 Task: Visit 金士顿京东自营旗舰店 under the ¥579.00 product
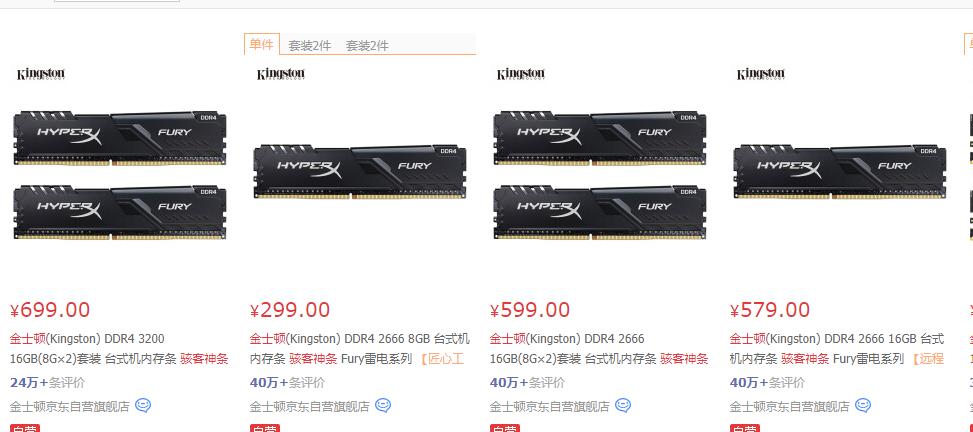(x=789, y=407)
